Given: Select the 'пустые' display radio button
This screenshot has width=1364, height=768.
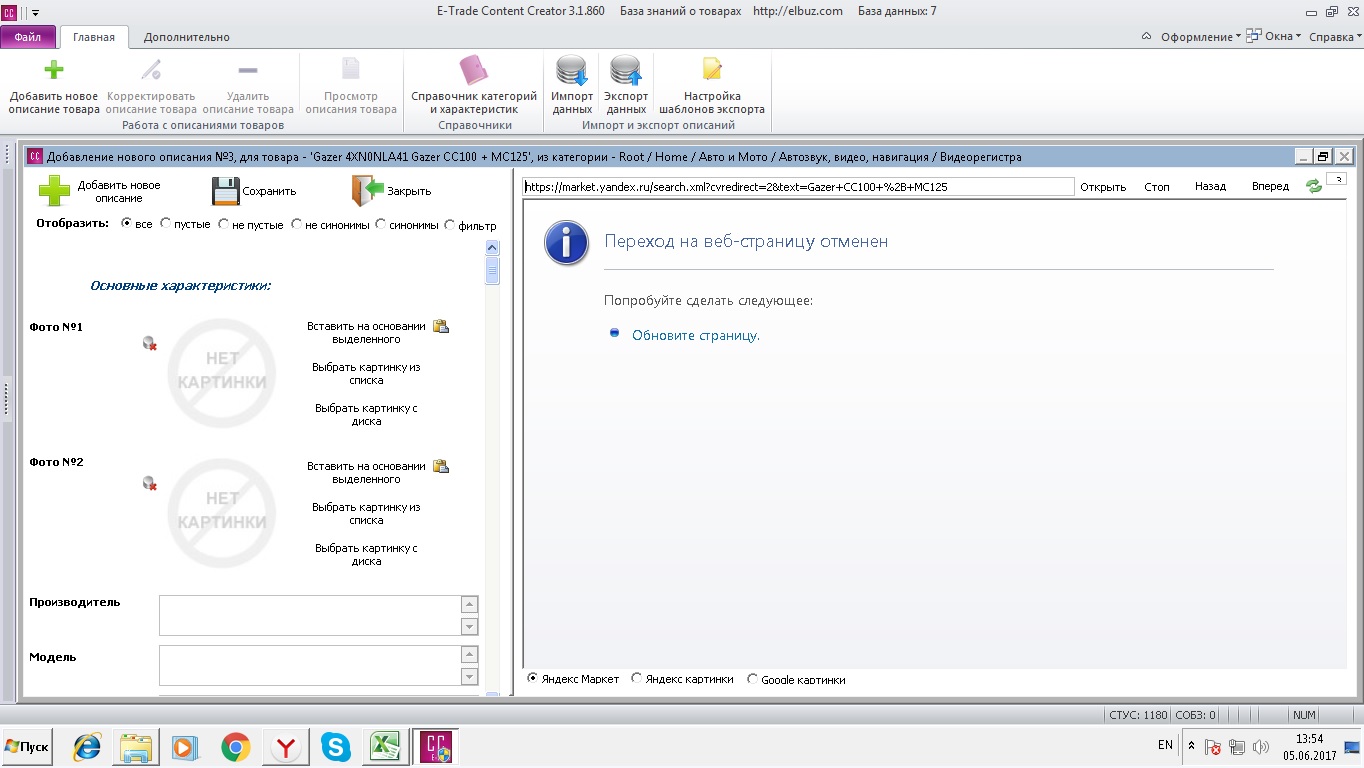Looking at the screenshot, I should coord(165,224).
